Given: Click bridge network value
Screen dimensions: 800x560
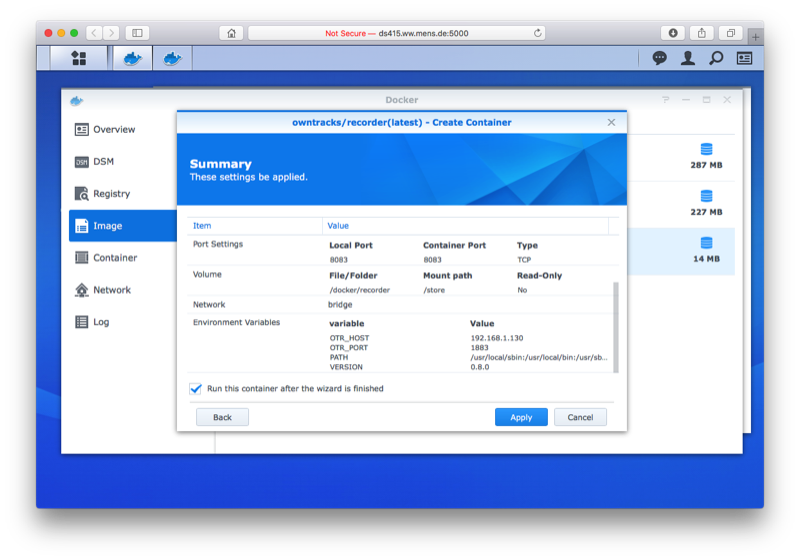Looking at the screenshot, I should pos(340,304).
